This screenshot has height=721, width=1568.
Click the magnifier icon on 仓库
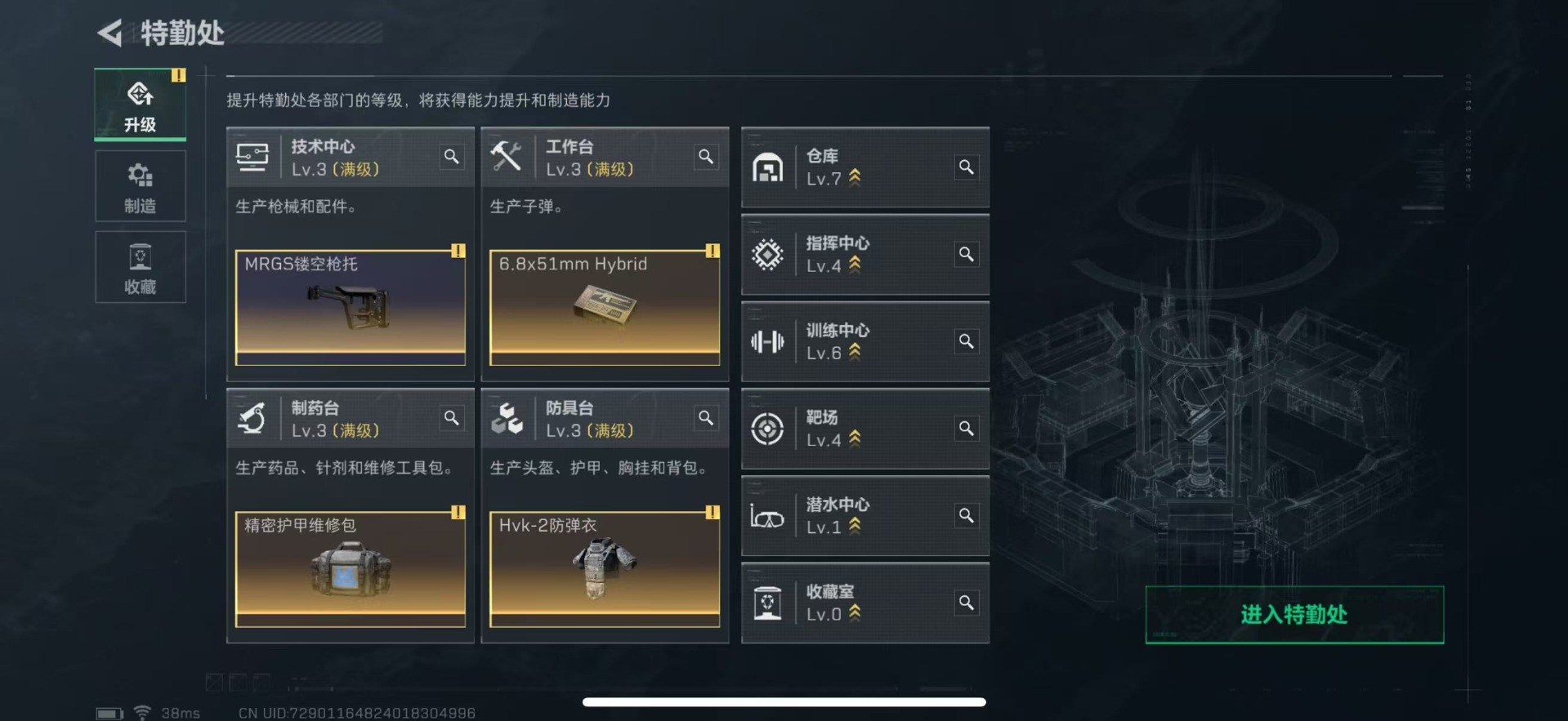pyautogui.click(x=966, y=167)
